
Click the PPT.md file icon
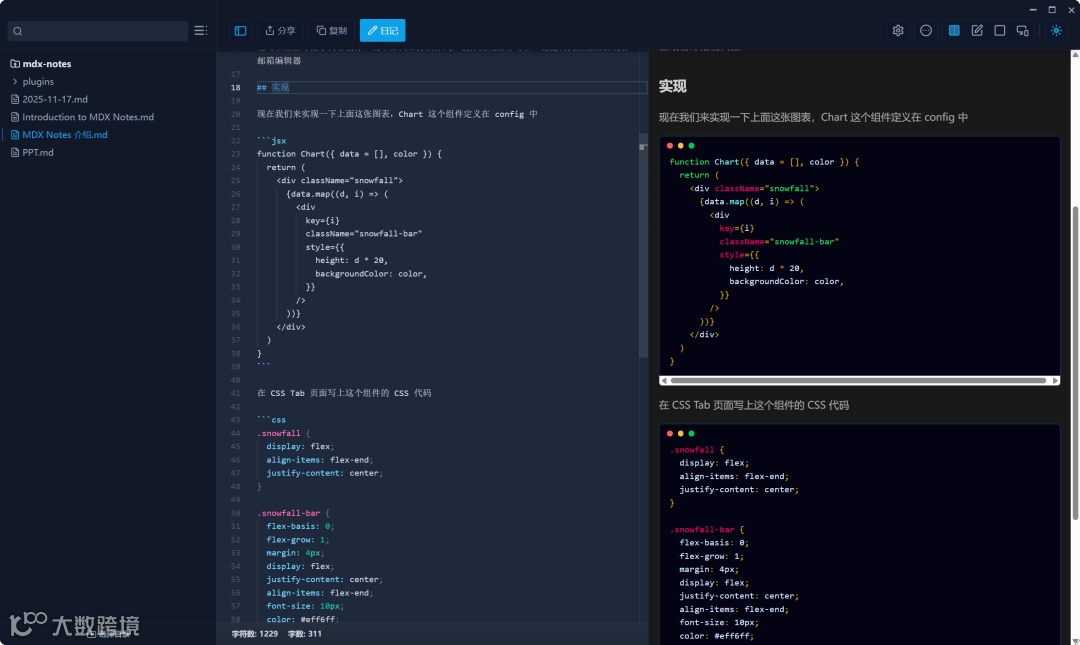[x=15, y=152]
